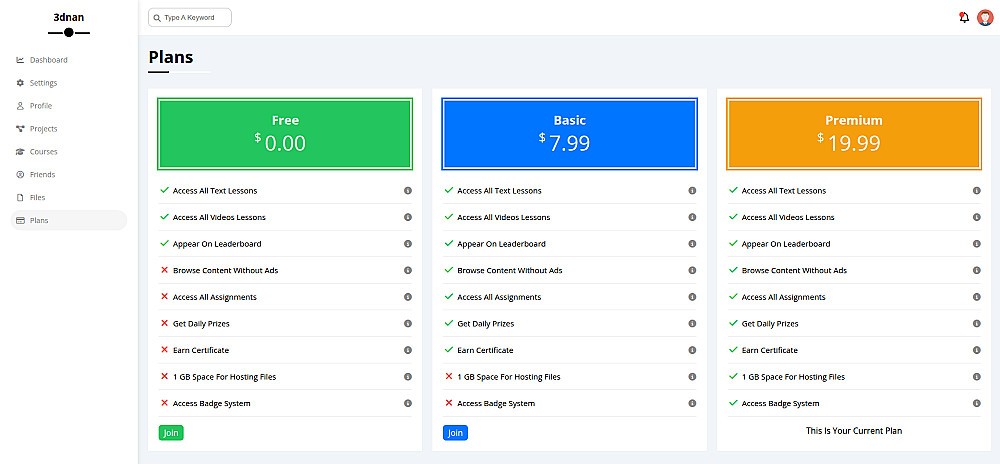This screenshot has height=464, width=1000.
Task: Go to Dashboard in the sidebar
Action: coord(69,60)
